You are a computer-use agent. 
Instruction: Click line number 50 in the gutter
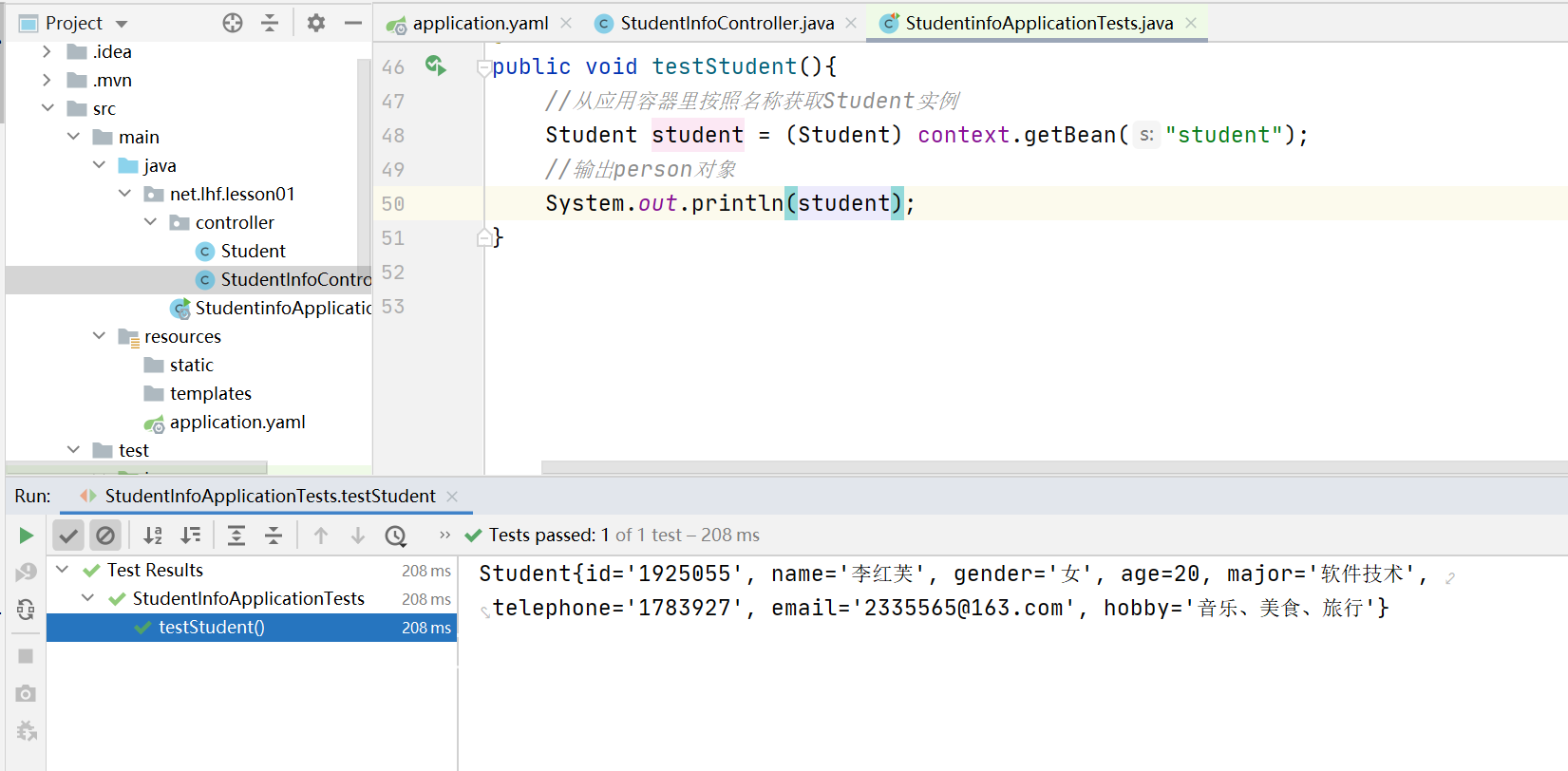pyautogui.click(x=393, y=203)
